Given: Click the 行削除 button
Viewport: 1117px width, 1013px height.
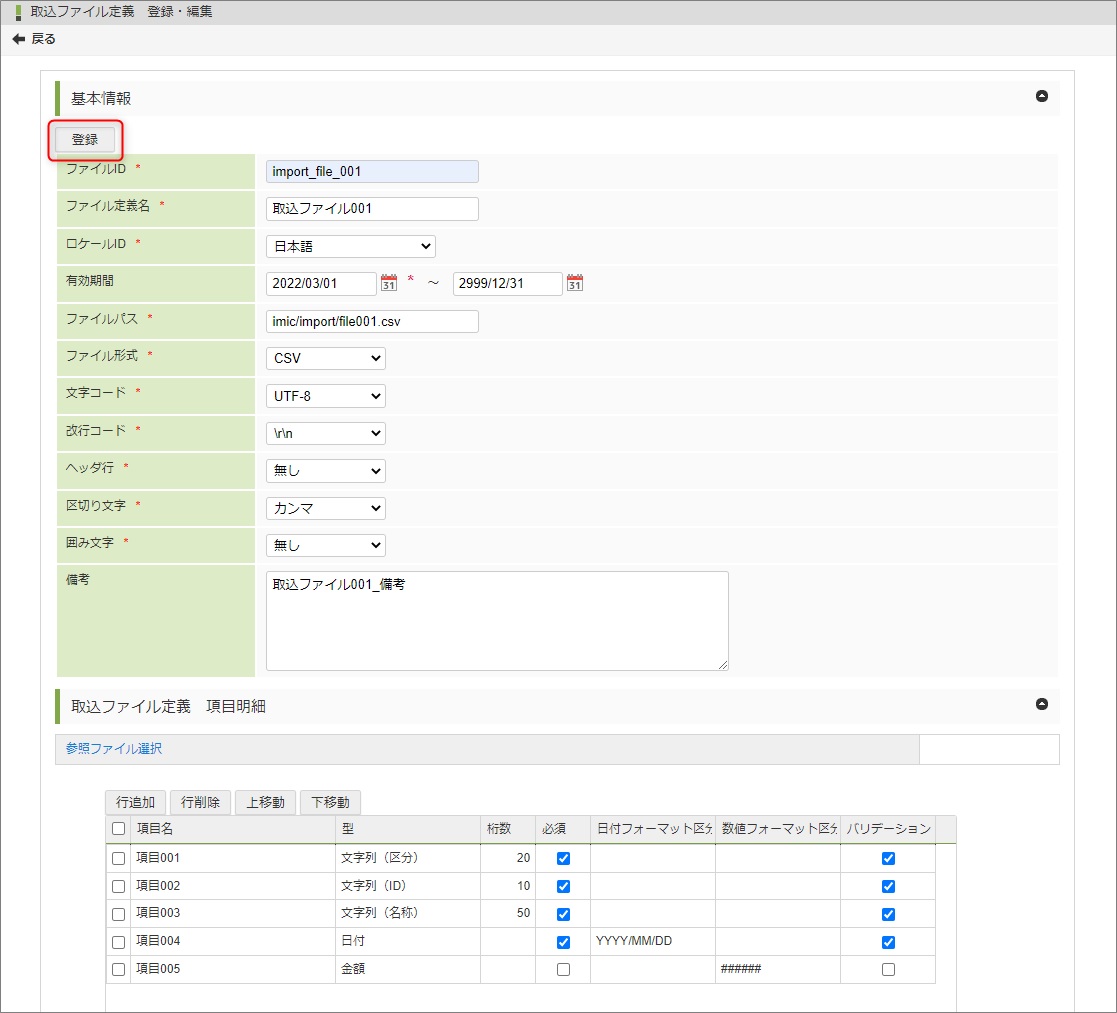Looking at the screenshot, I should pyautogui.click(x=200, y=802).
